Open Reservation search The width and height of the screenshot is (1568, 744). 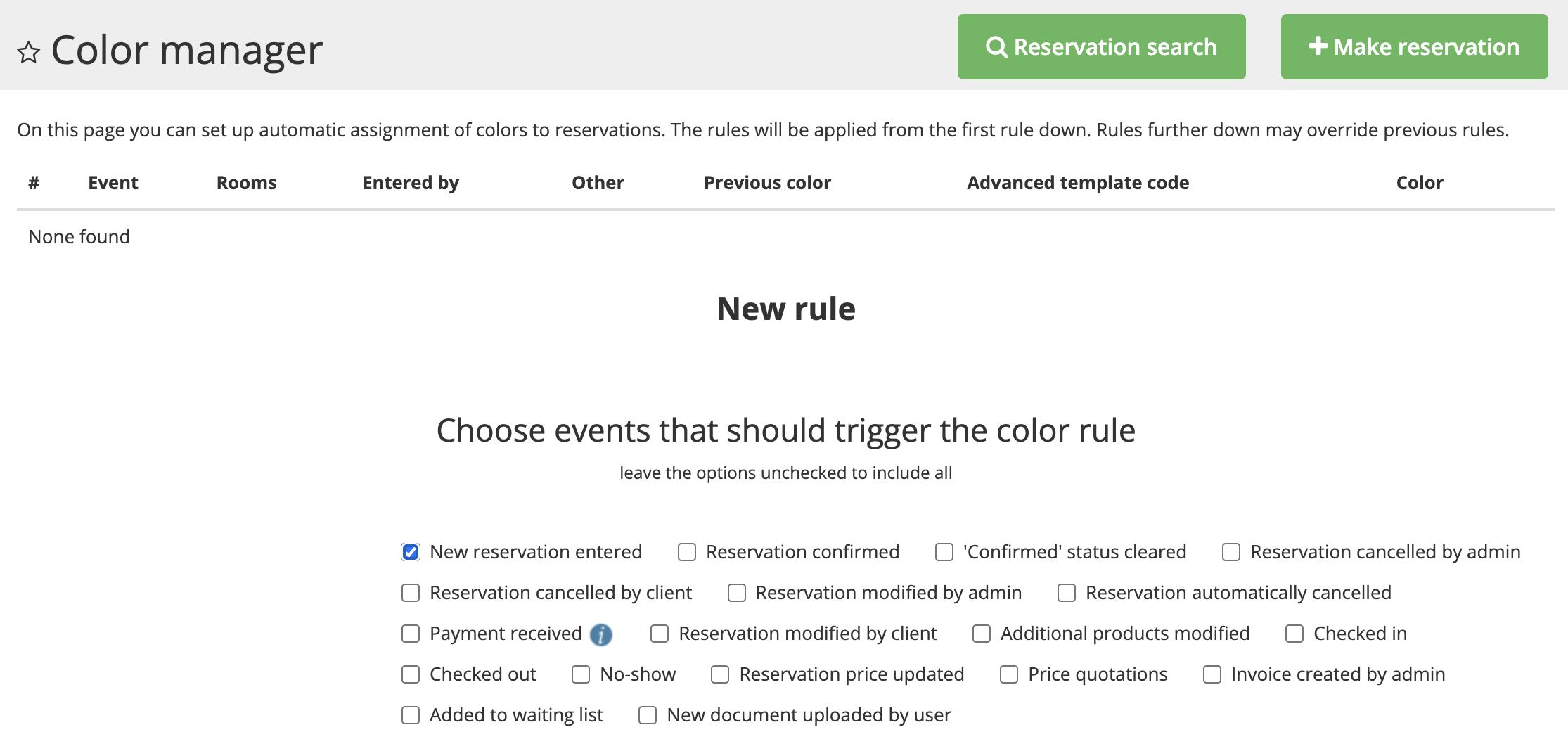tap(1101, 47)
